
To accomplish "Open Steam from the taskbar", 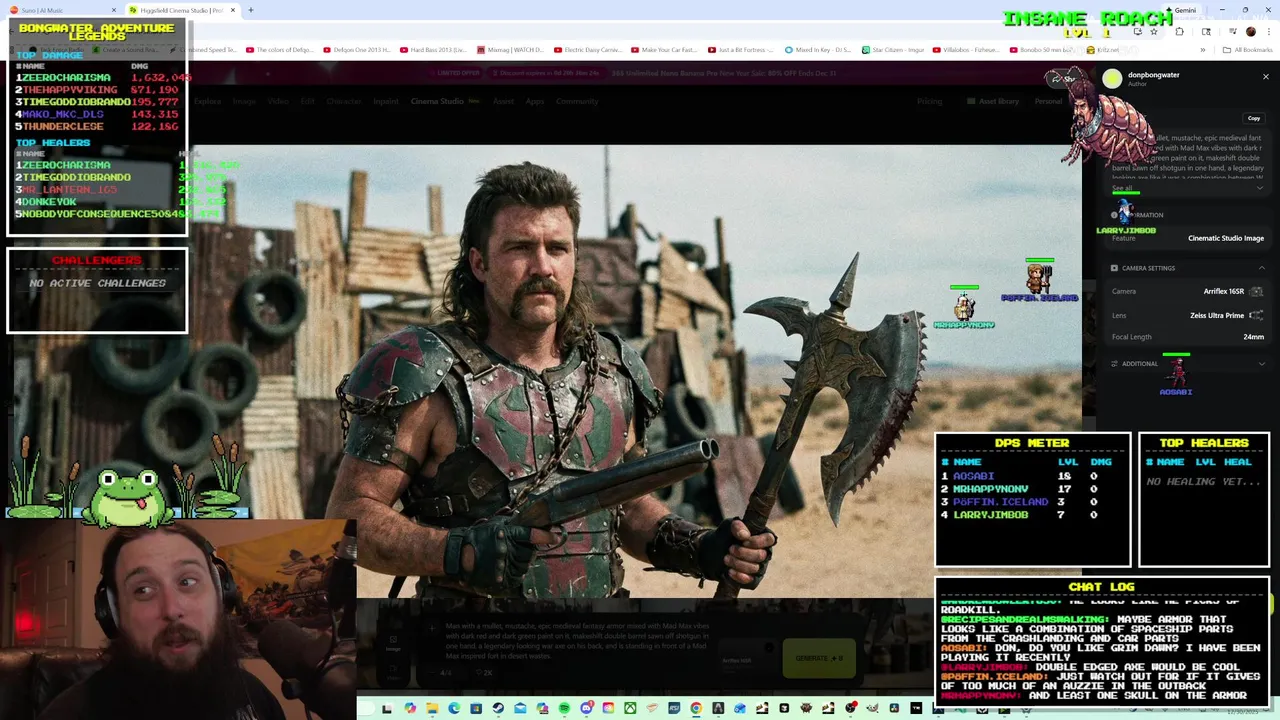I will pos(498,708).
